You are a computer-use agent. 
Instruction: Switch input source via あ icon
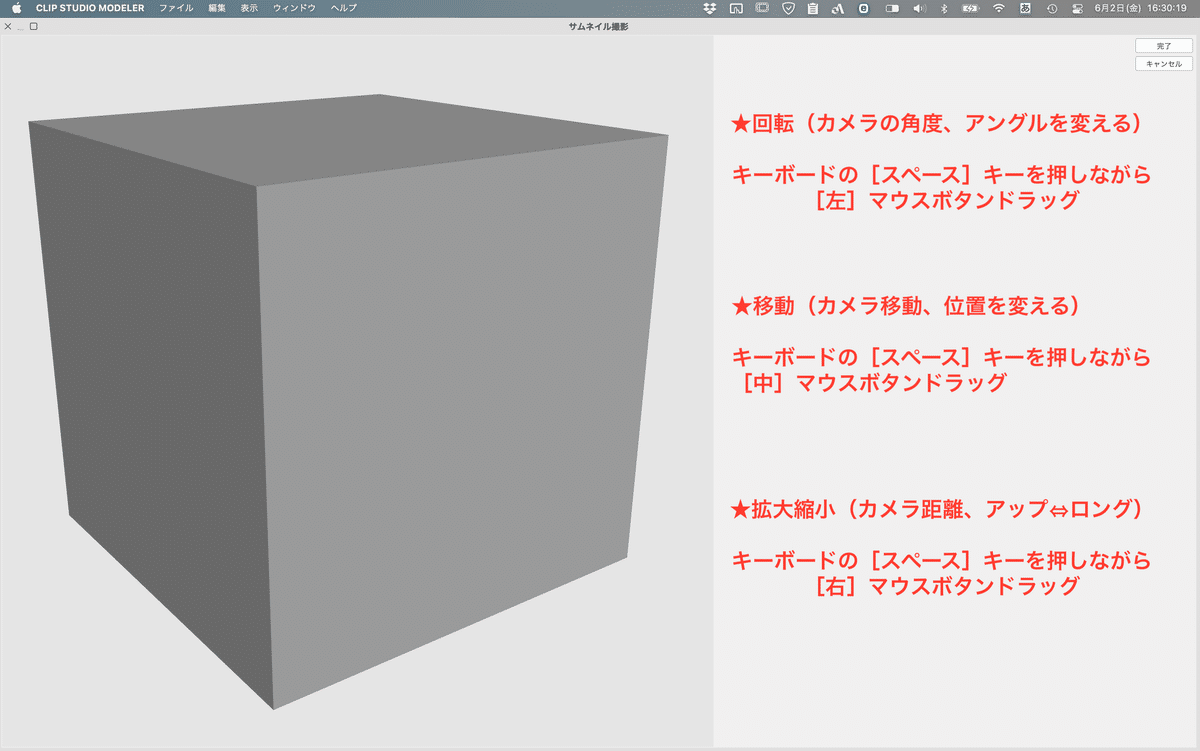tap(1025, 8)
